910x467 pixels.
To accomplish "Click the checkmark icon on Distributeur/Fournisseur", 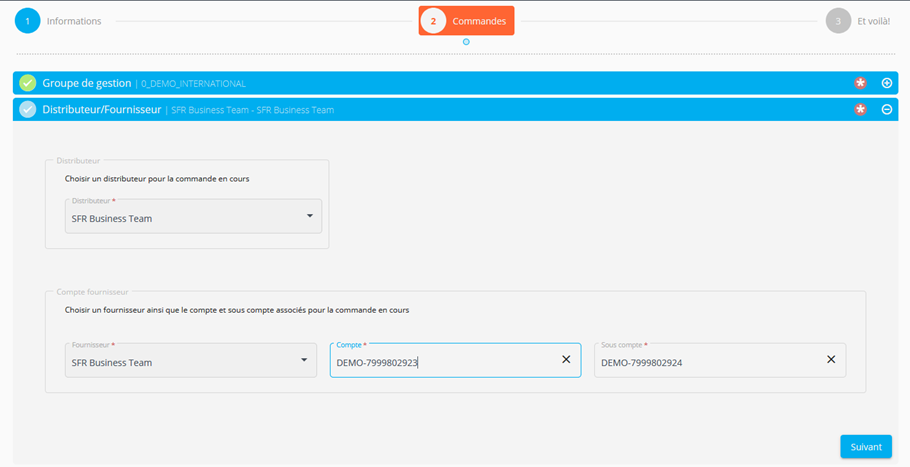I will coord(28,109).
